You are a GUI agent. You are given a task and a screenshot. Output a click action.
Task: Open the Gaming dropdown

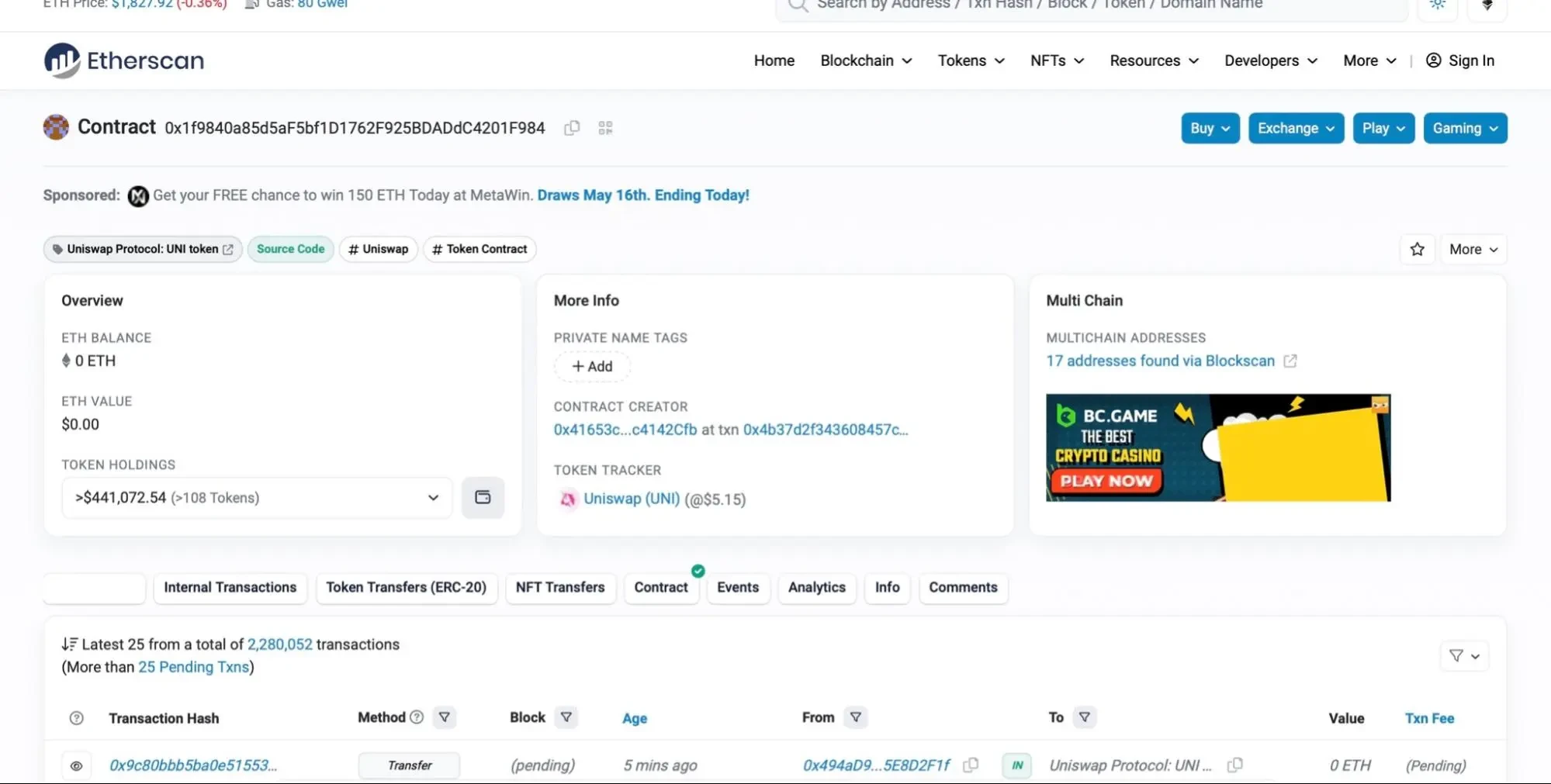(x=1465, y=129)
